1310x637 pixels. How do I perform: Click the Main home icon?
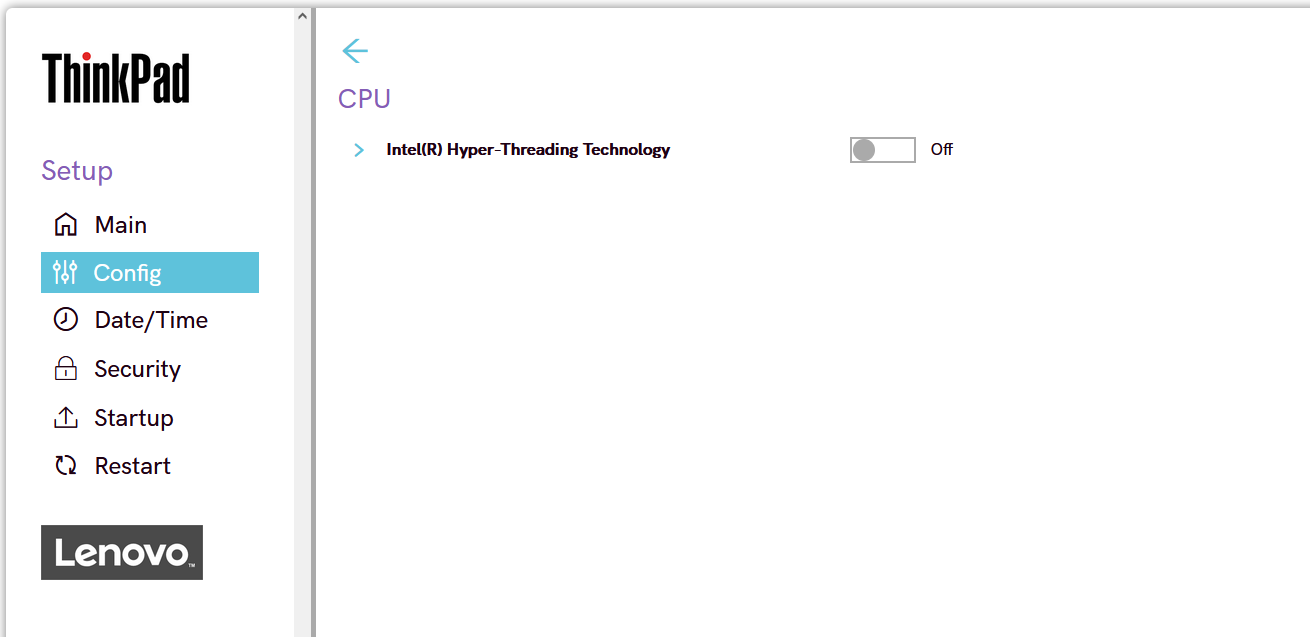[x=65, y=225]
